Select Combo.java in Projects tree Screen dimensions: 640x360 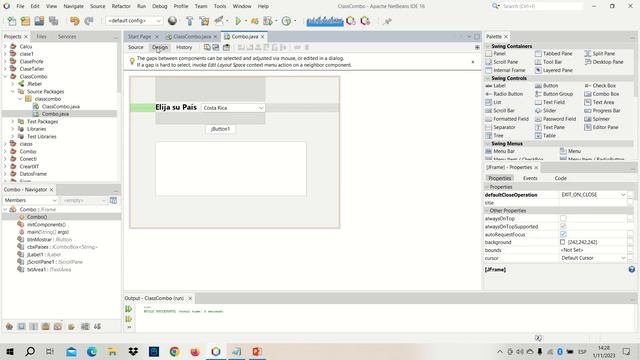tap(55, 114)
